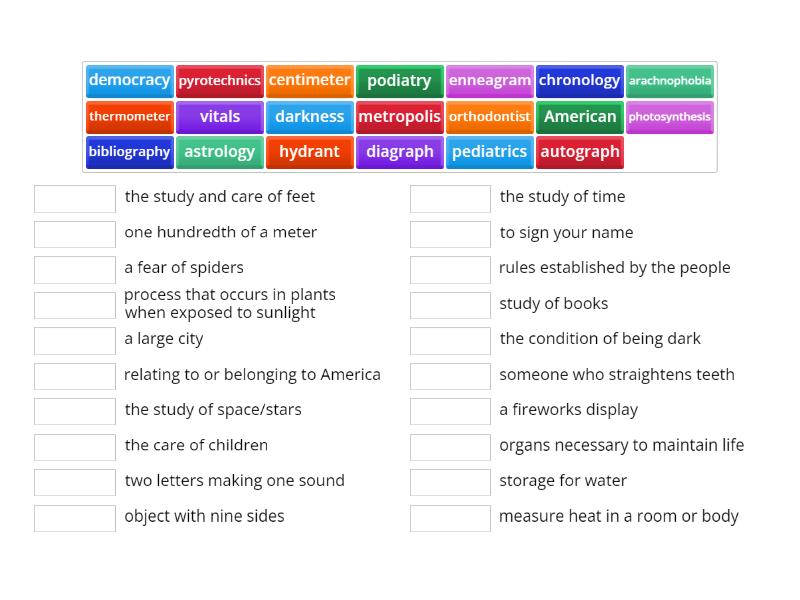This screenshot has width=800, height=600.
Task: Select the astrology word tile
Action: pos(220,152)
